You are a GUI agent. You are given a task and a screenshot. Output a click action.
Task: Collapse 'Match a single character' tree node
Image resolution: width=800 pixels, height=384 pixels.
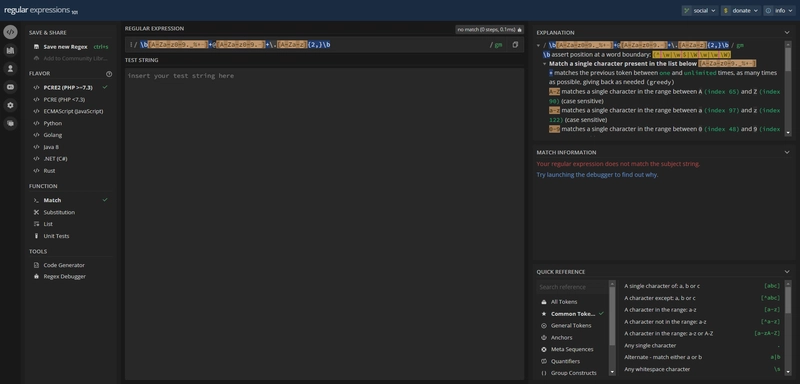point(545,64)
